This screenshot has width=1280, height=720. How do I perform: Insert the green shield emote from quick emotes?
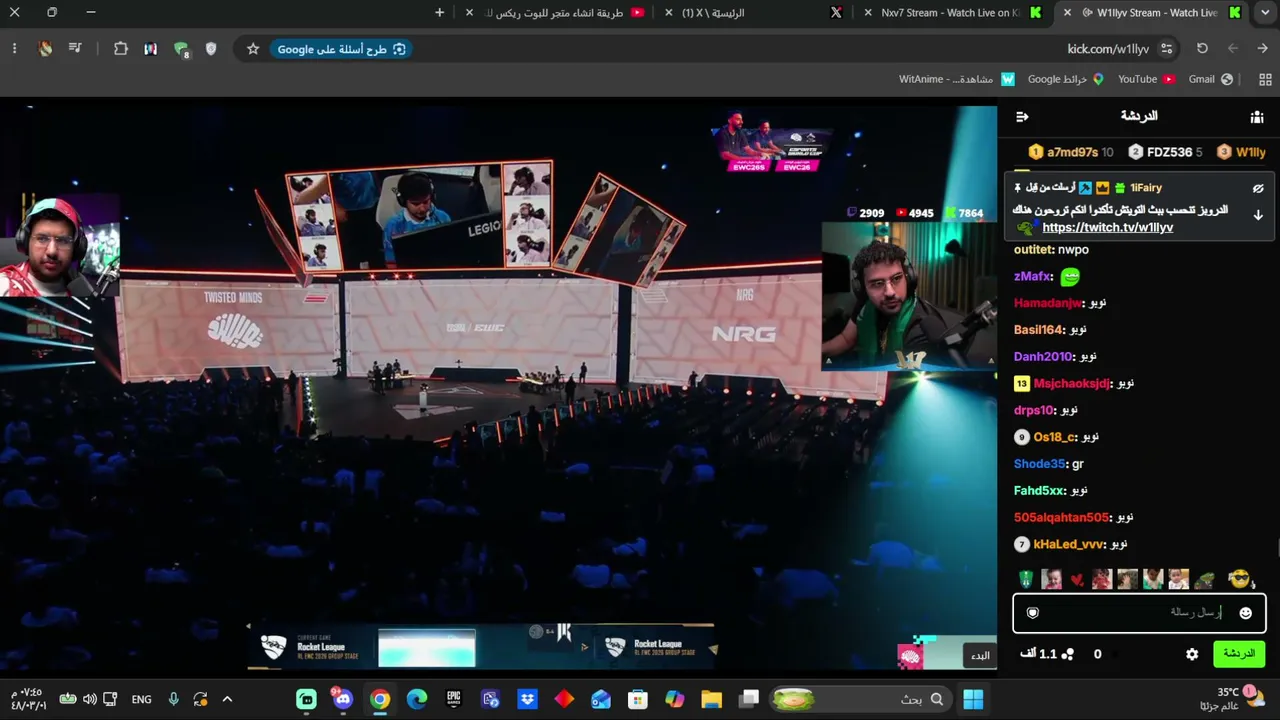point(1026,580)
